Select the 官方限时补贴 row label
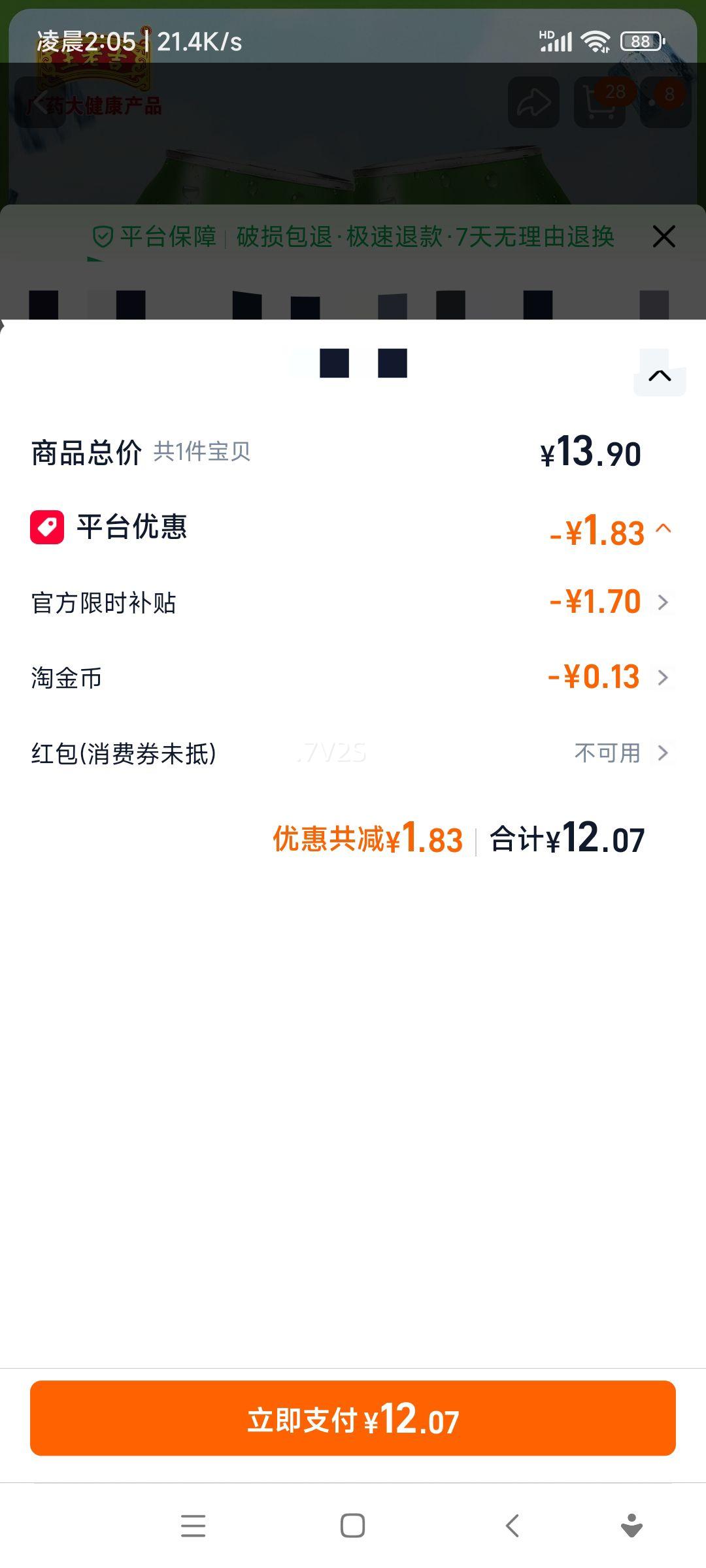This screenshot has height=1568, width=706. [104, 602]
